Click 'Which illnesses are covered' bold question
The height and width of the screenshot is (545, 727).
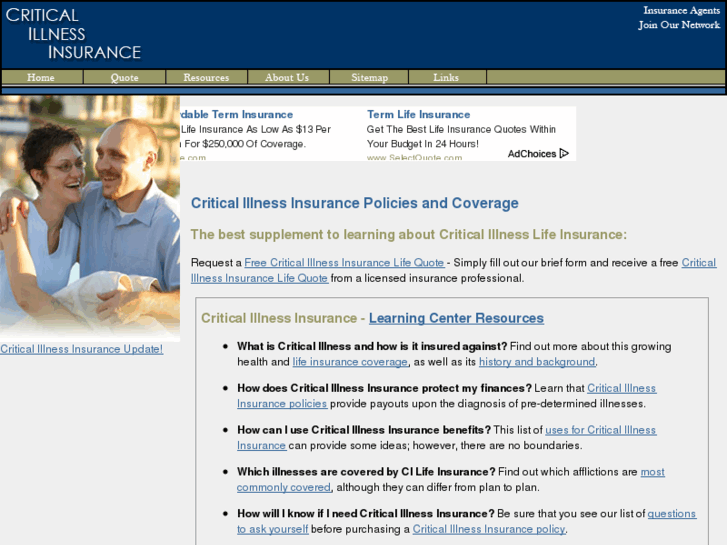[x=366, y=472]
